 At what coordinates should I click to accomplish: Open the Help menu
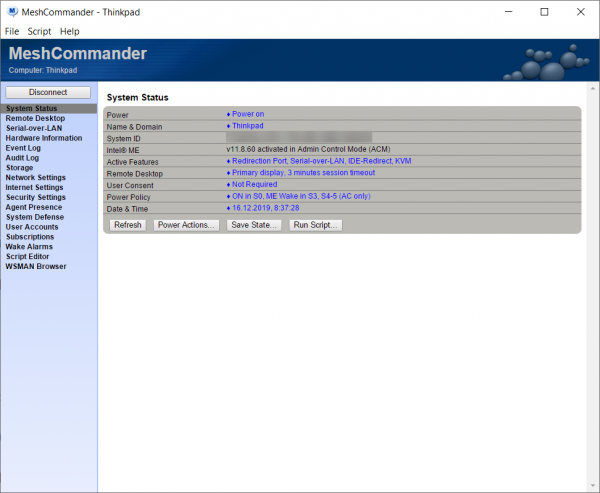tap(70, 31)
